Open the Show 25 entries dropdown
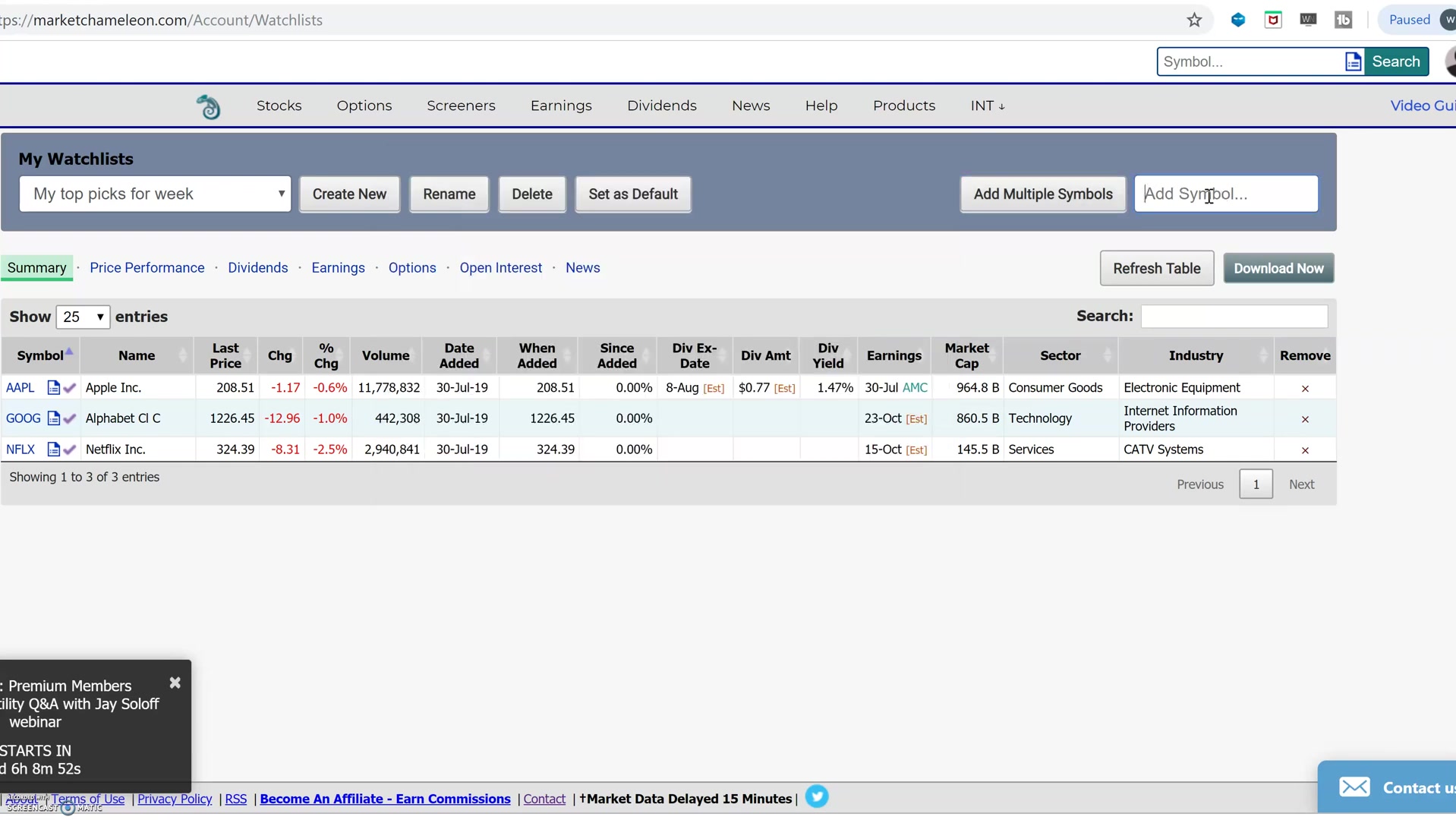Viewport: 1456px width, 820px height. coord(83,317)
